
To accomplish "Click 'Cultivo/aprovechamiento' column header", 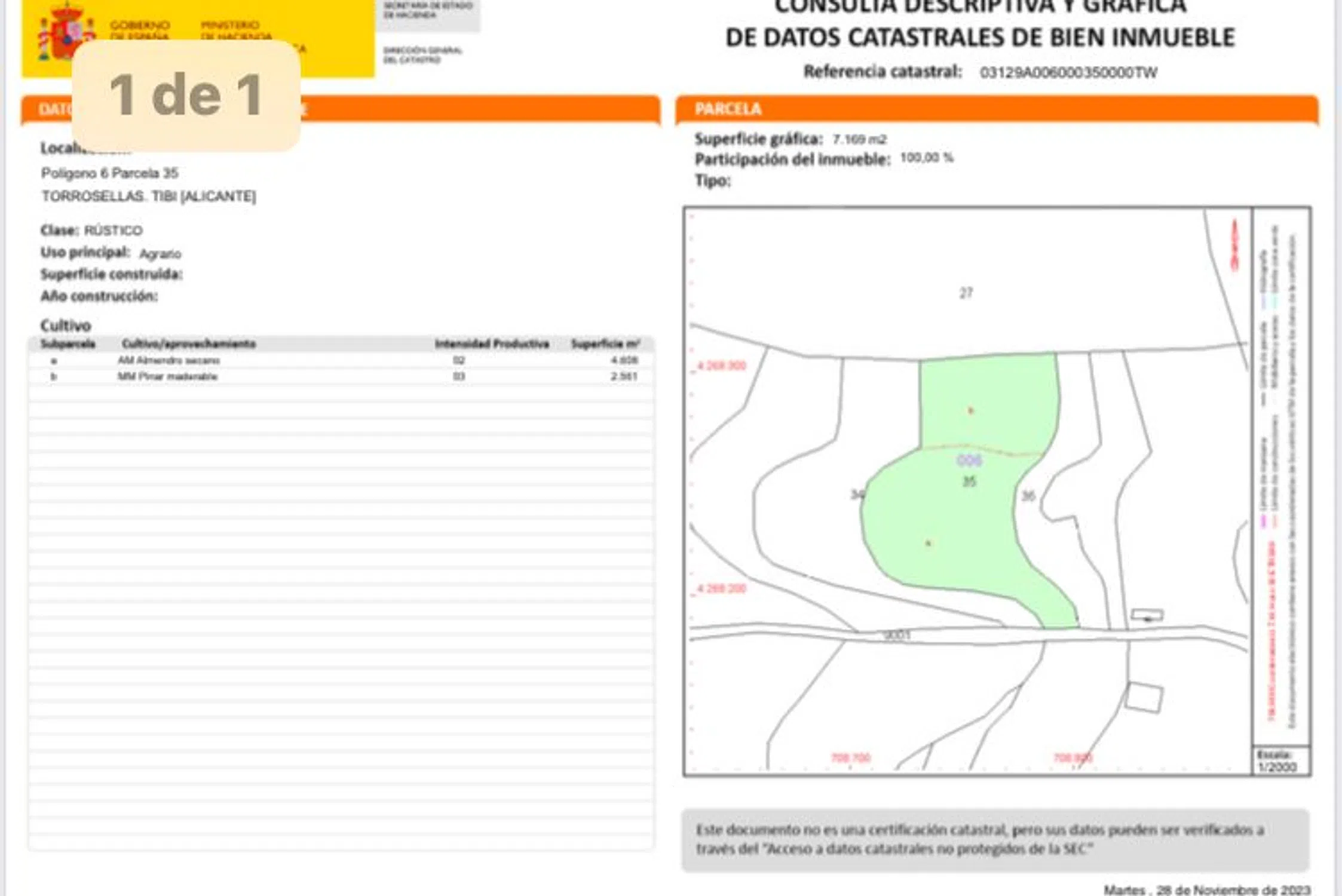I will [x=188, y=343].
